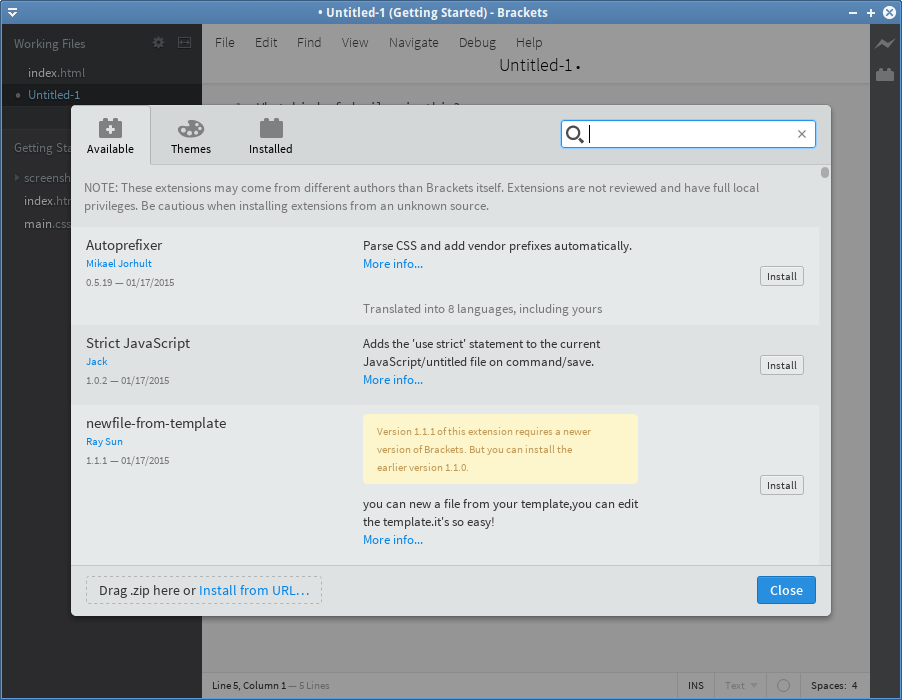Open the Available extensions tab

click(110, 136)
